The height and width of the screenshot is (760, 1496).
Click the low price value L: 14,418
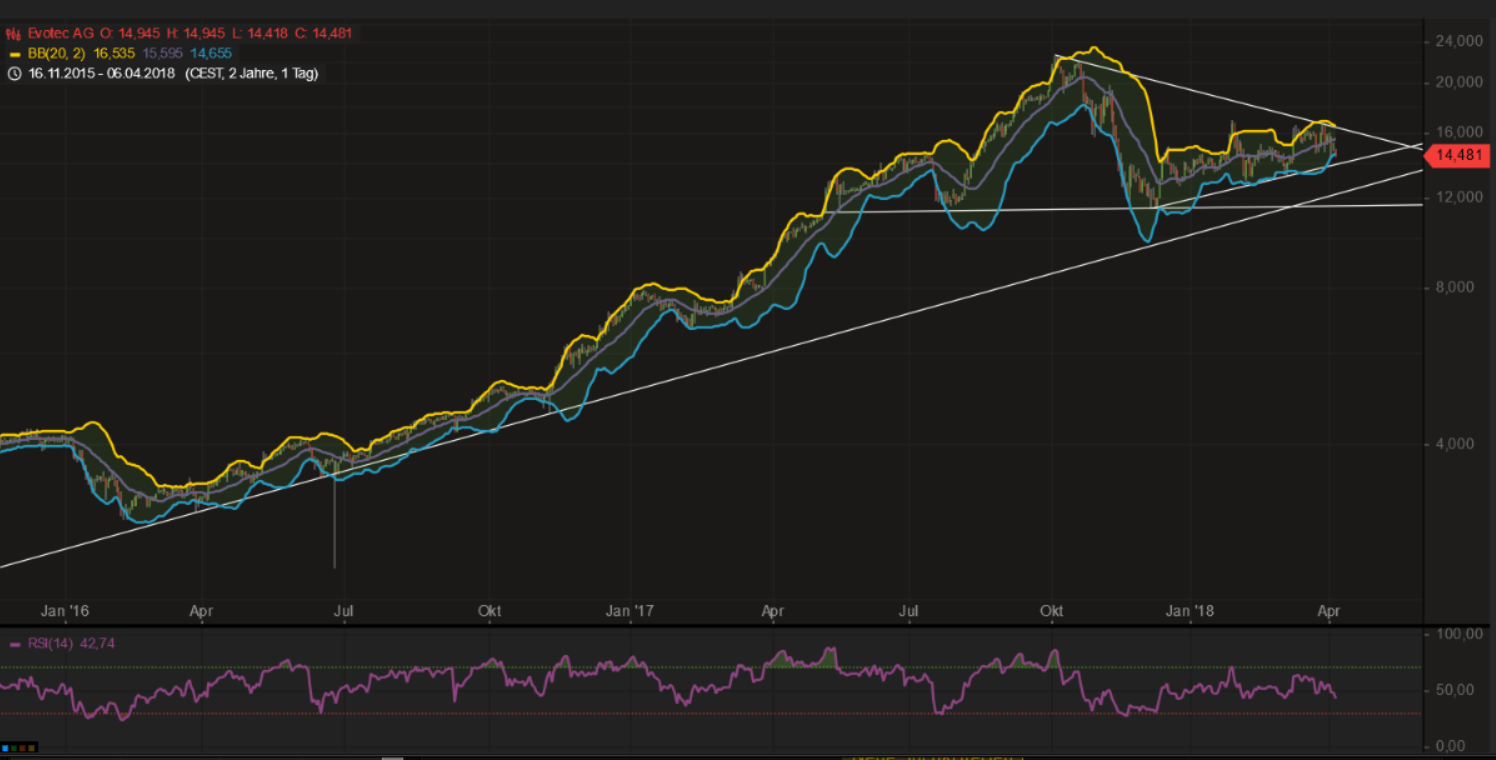(x=260, y=33)
